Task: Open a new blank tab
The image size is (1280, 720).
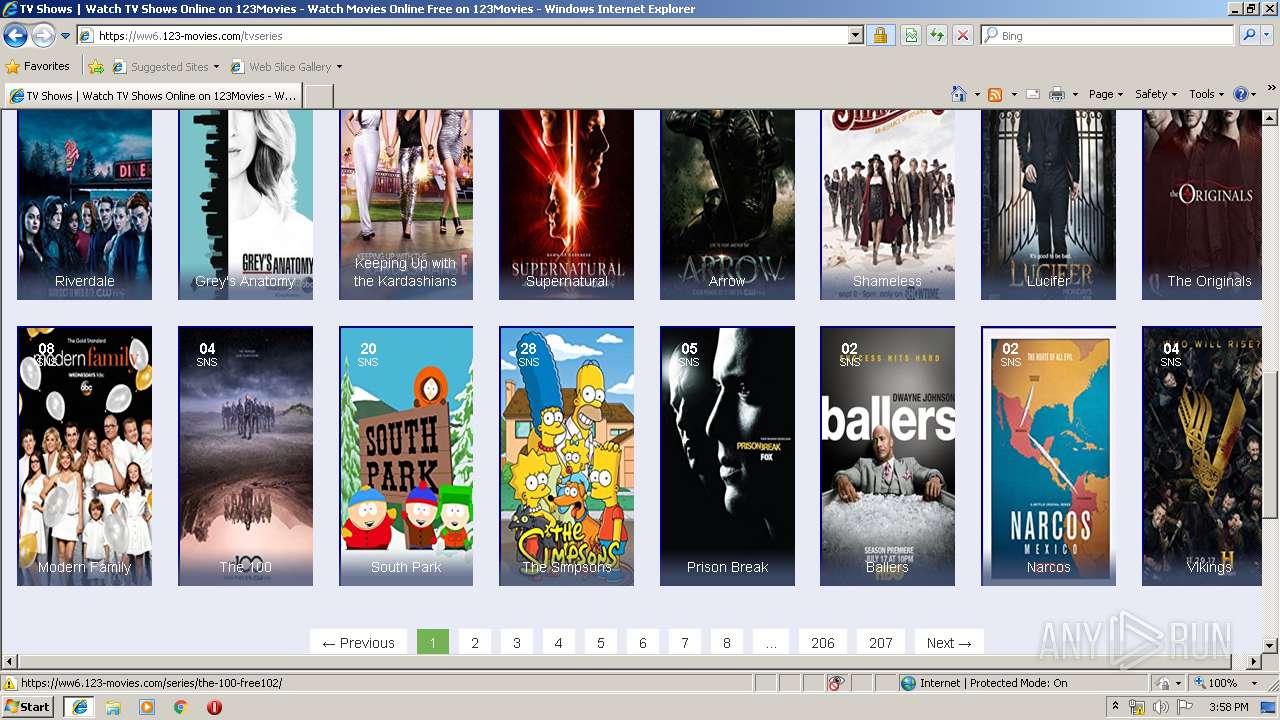Action: [318, 96]
